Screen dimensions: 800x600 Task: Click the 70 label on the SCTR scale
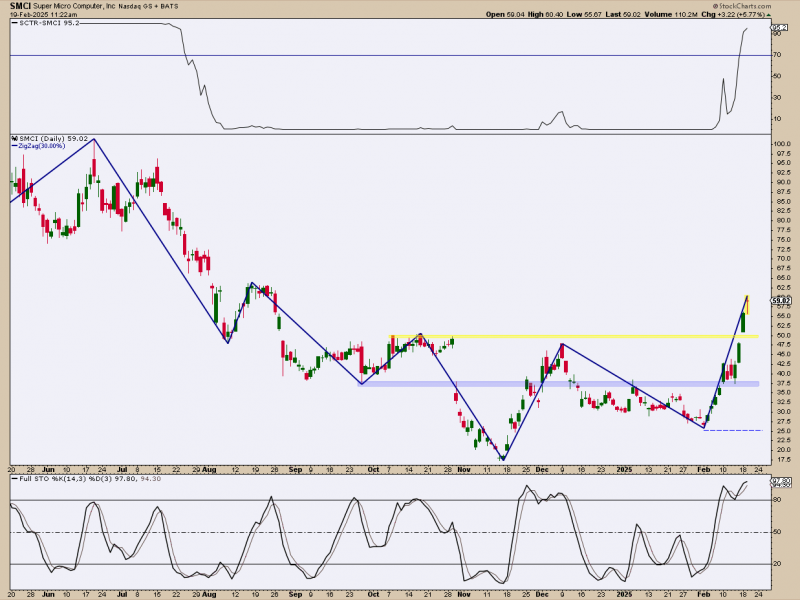click(x=777, y=55)
